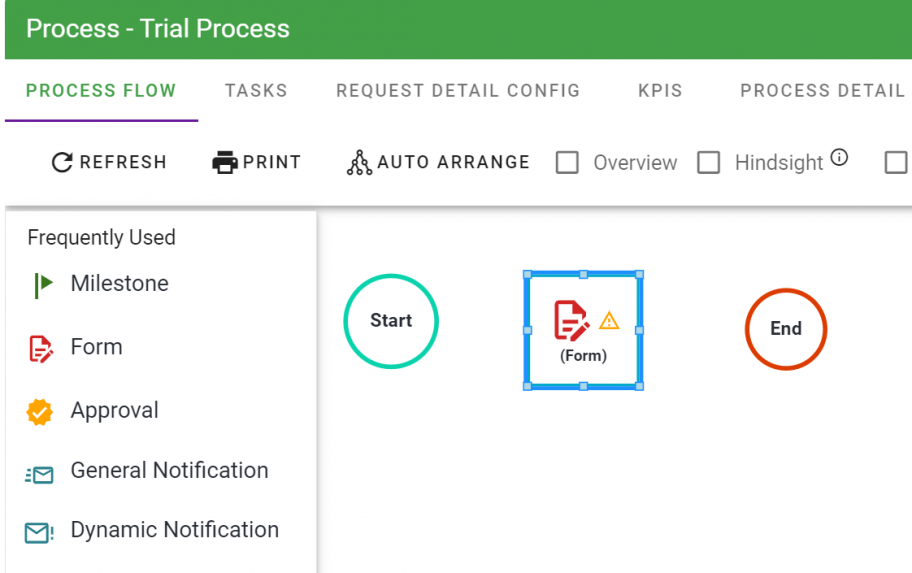Toggle the Hindsight checkbox
This screenshot has width=912, height=573.
pos(708,162)
